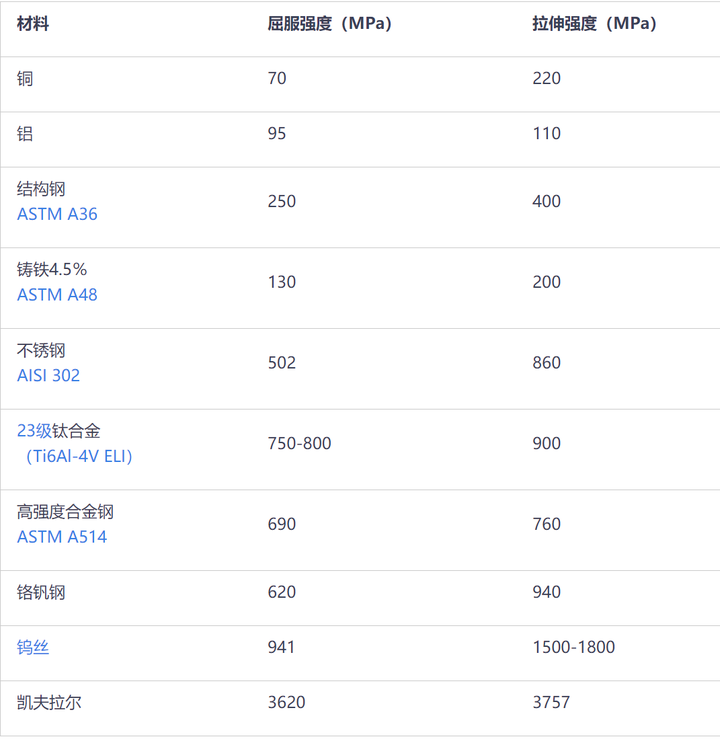
Task: Open the ASTM A514 link
Action: pos(62,537)
